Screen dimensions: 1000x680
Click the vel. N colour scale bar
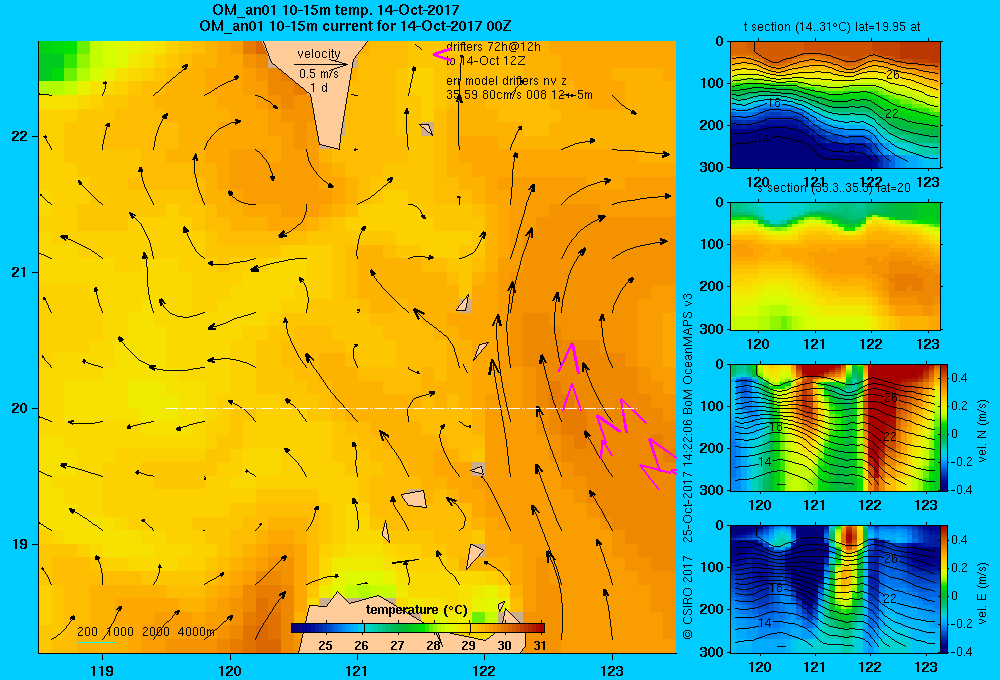point(944,427)
